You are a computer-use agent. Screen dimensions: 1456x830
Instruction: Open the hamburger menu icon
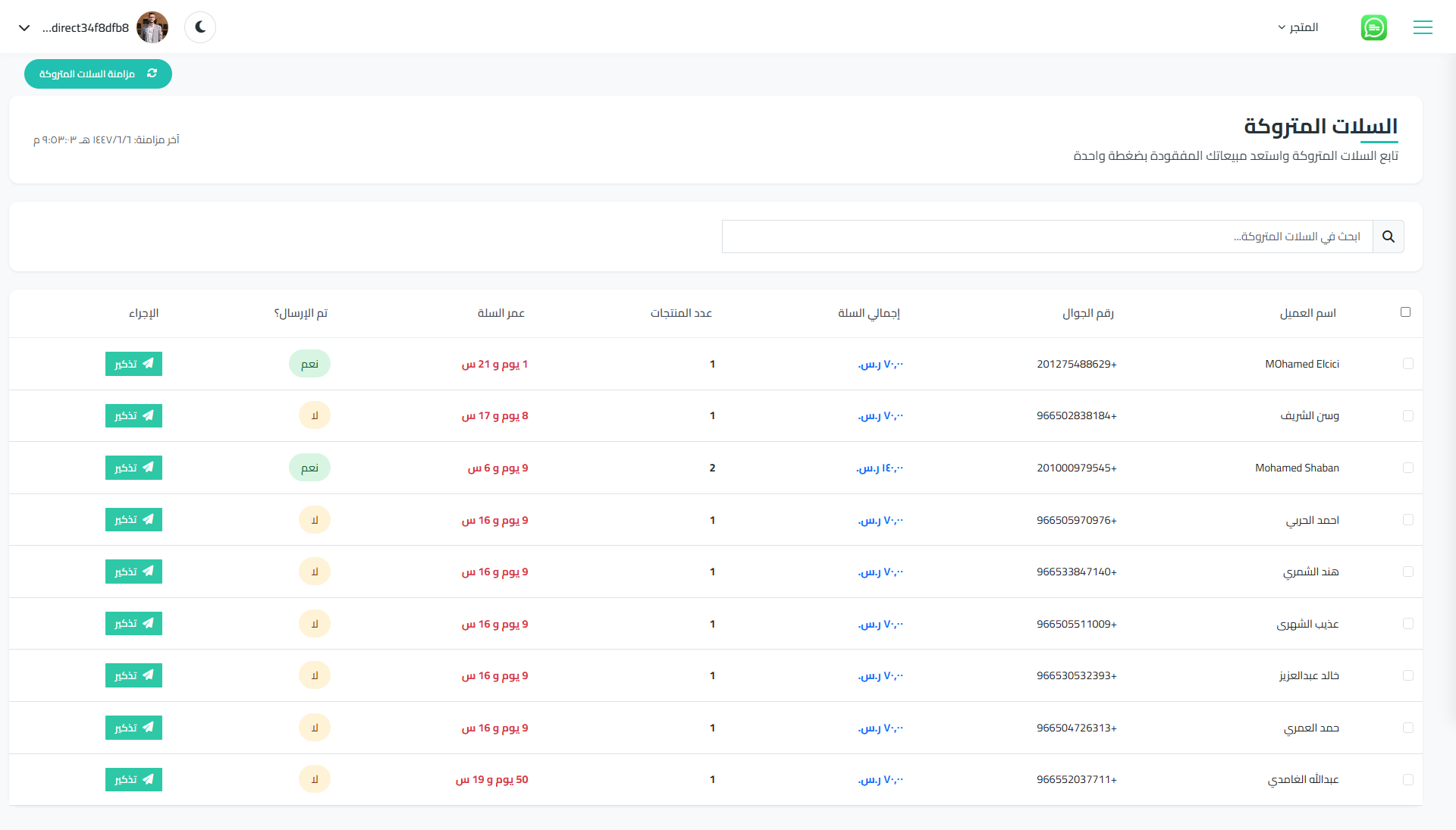(x=1423, y=27)
